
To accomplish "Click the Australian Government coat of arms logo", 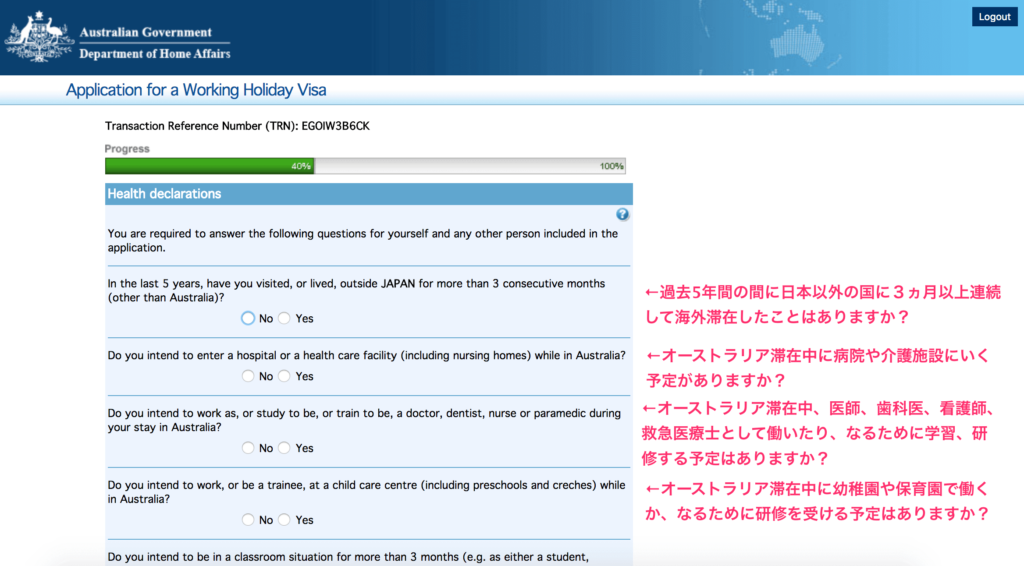I will 38,37.
